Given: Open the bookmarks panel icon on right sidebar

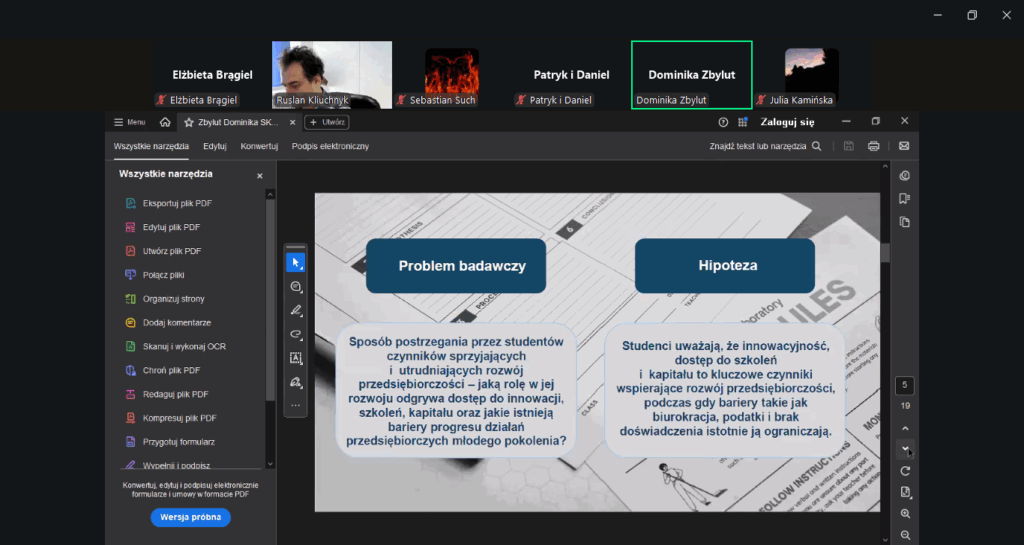Looking at the screenshot, I should pyautogui.click(x=905, y=198).
